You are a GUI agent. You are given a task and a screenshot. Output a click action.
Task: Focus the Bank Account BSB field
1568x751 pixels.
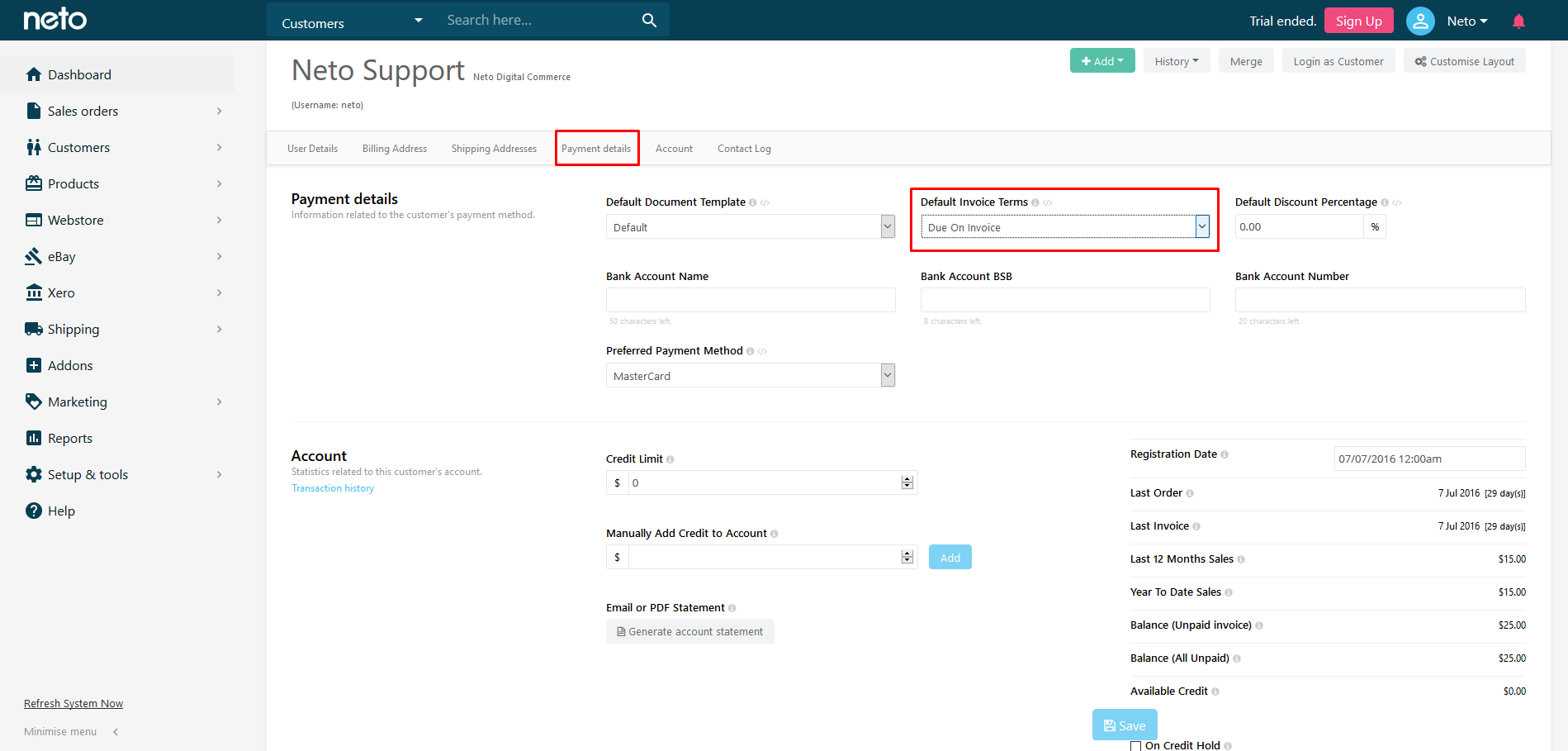pyautogui.click(x=1065, y=300)
